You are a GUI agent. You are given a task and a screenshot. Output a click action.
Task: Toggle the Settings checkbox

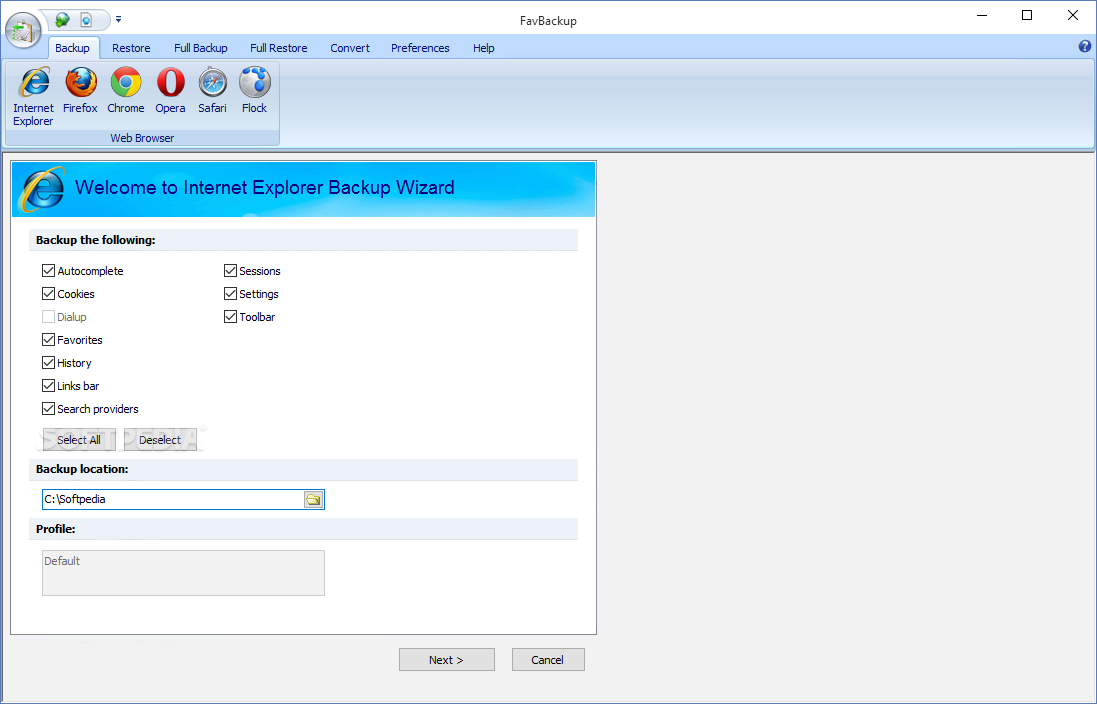(x=230, y=294)
